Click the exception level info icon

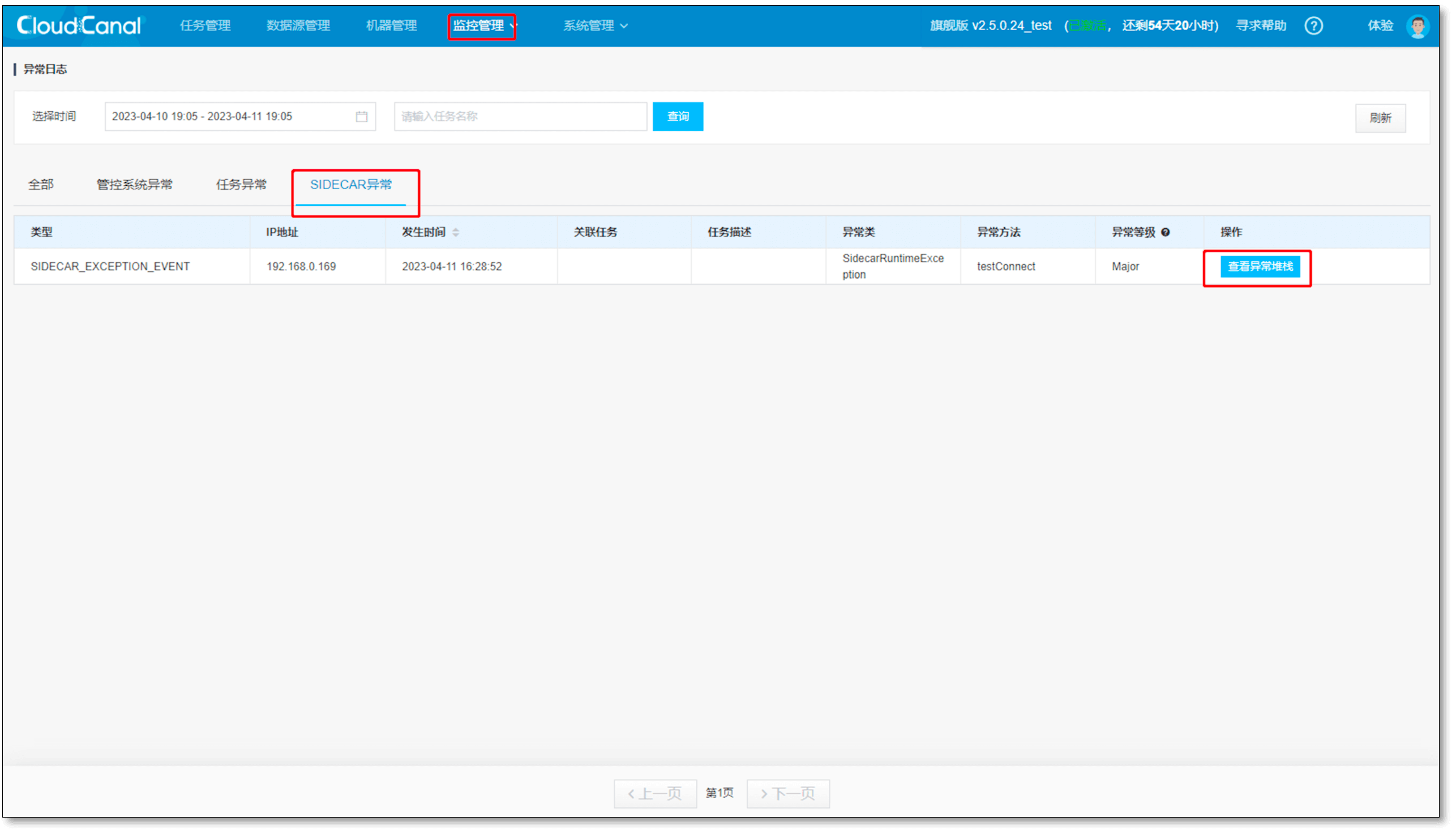(x=1165, y=232)
